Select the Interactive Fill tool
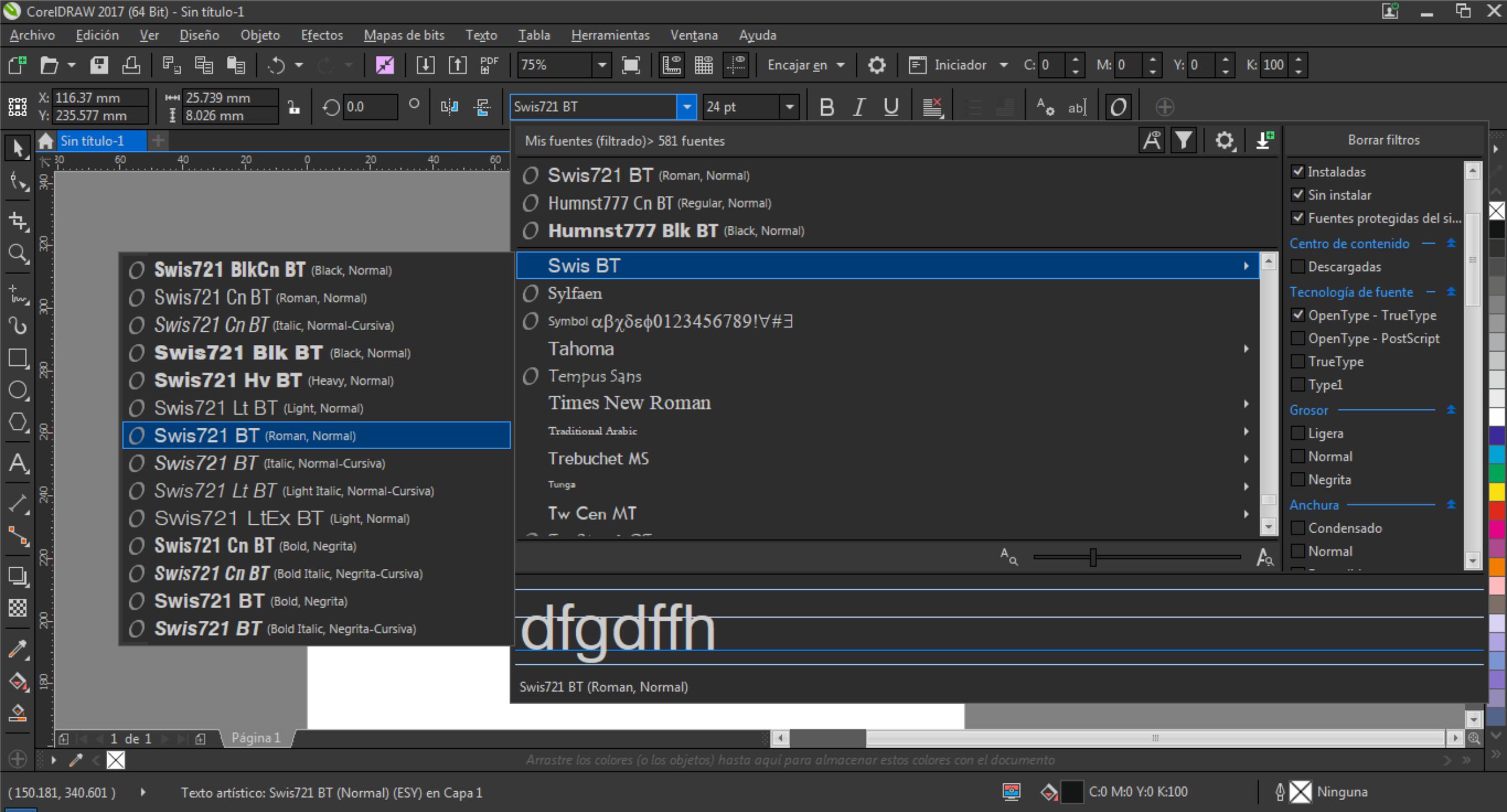The image size is (1507, 812). pos(17,681)
